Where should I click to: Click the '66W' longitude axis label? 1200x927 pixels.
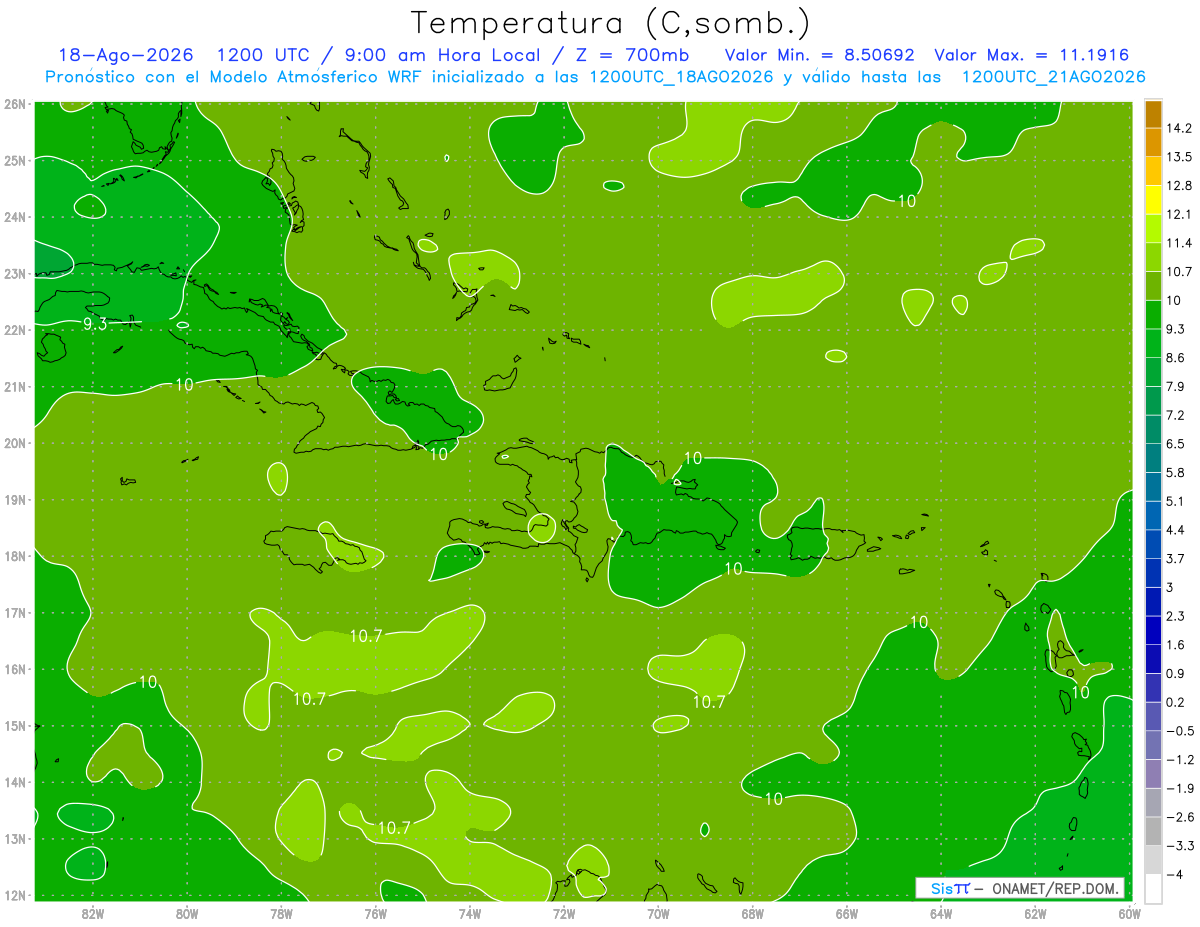(846, 913)
